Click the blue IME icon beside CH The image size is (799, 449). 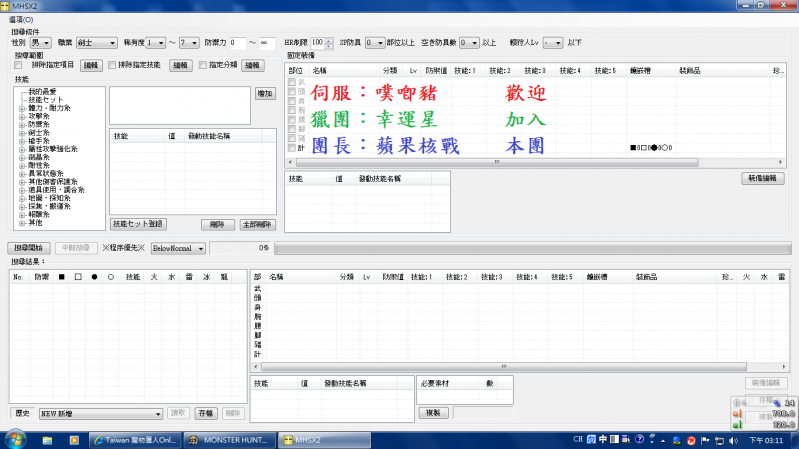click(591, 439)
